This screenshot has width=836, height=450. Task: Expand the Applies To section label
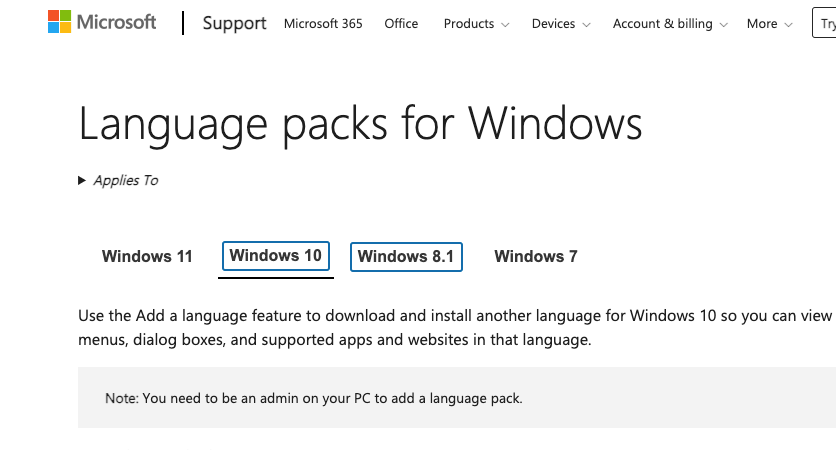click(x=126, y=181)
